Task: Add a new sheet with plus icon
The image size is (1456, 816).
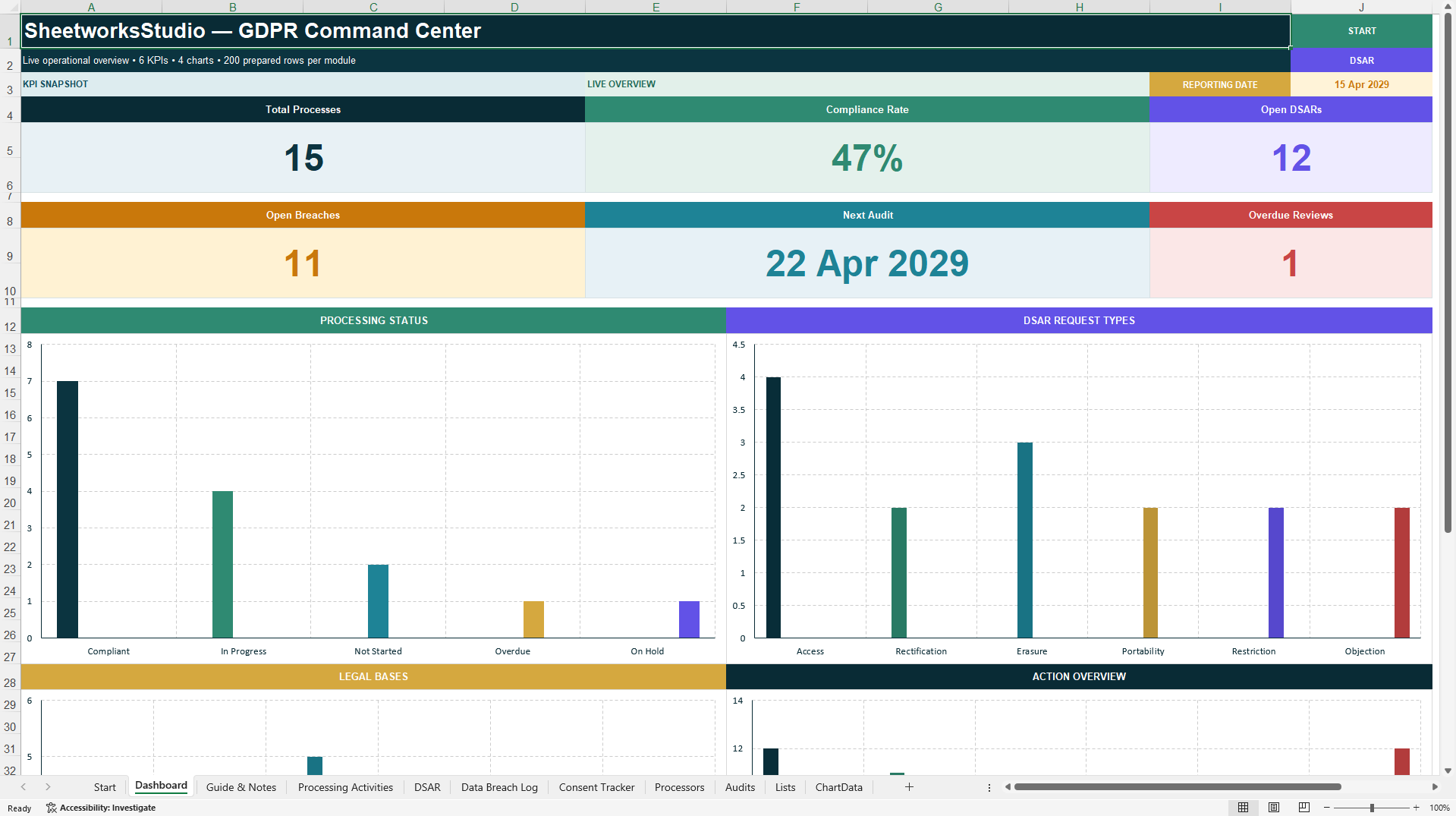Action: 909,787
